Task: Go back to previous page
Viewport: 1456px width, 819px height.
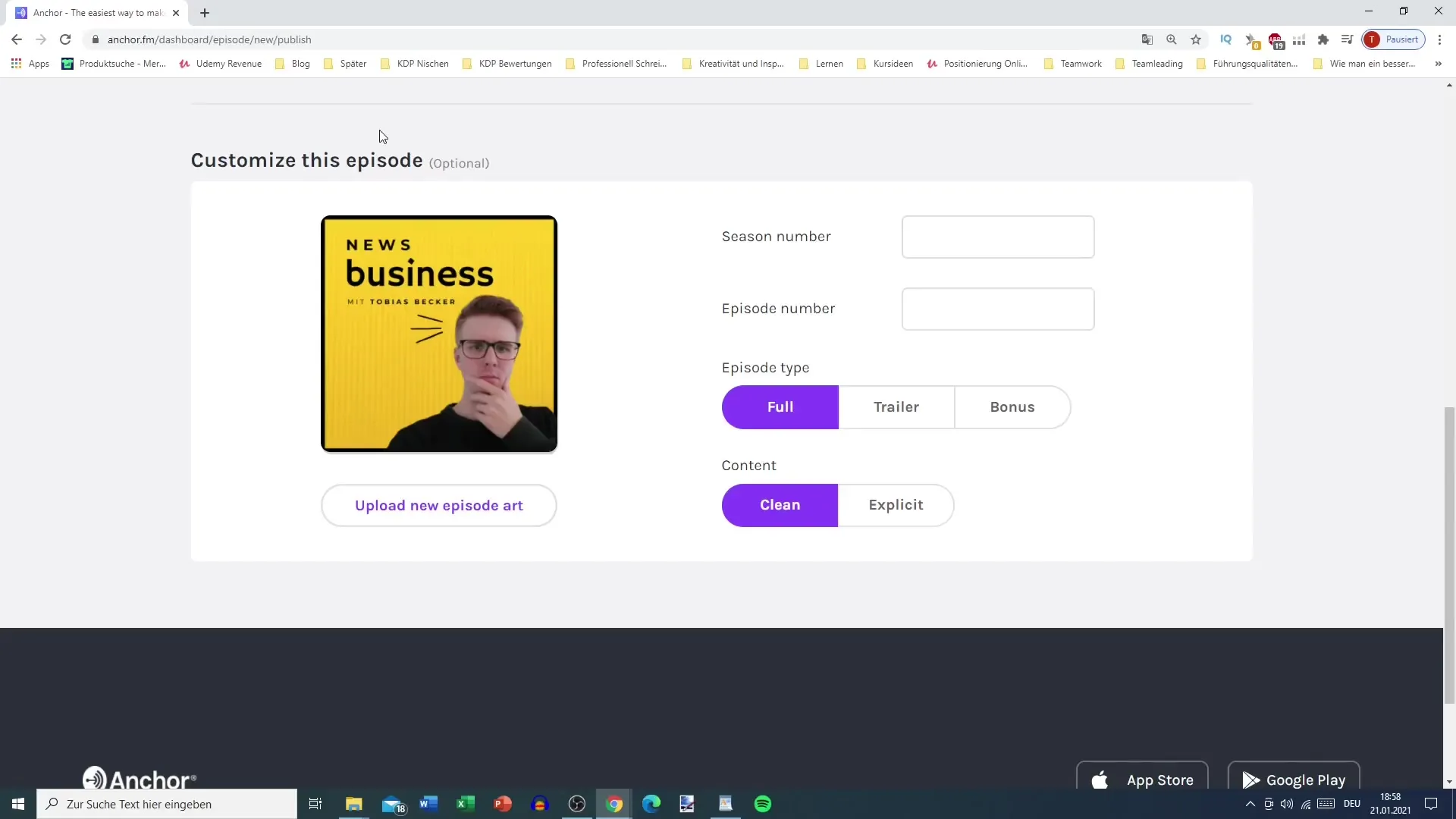Action: coord(17,39)
